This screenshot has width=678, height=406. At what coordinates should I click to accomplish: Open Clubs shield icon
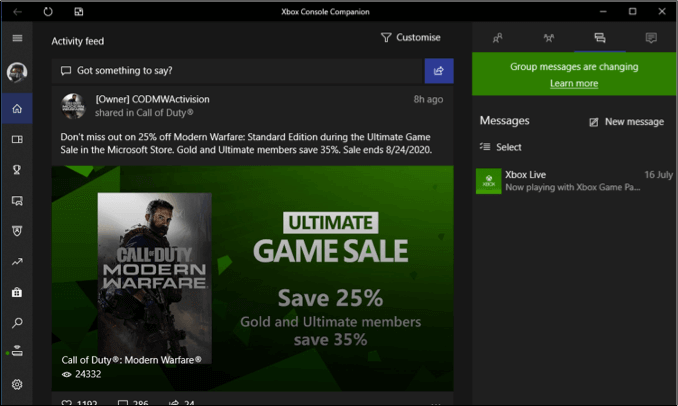click(x=17, y=231)
